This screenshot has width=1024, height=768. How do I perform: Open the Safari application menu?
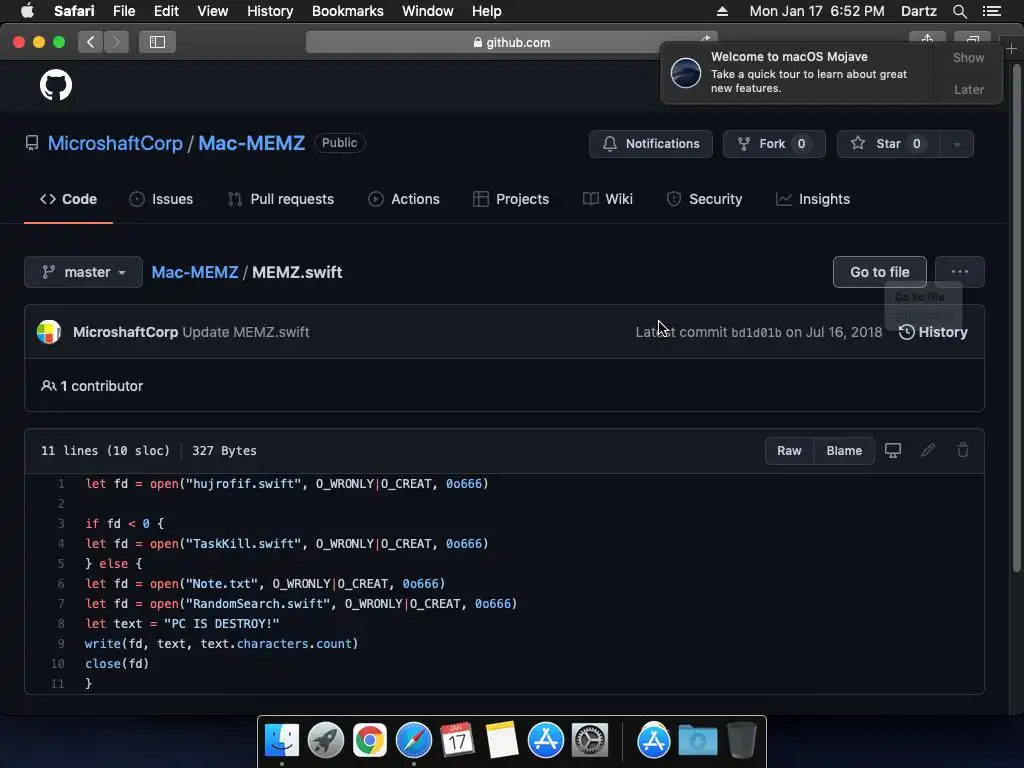click(x=74, y=11)
